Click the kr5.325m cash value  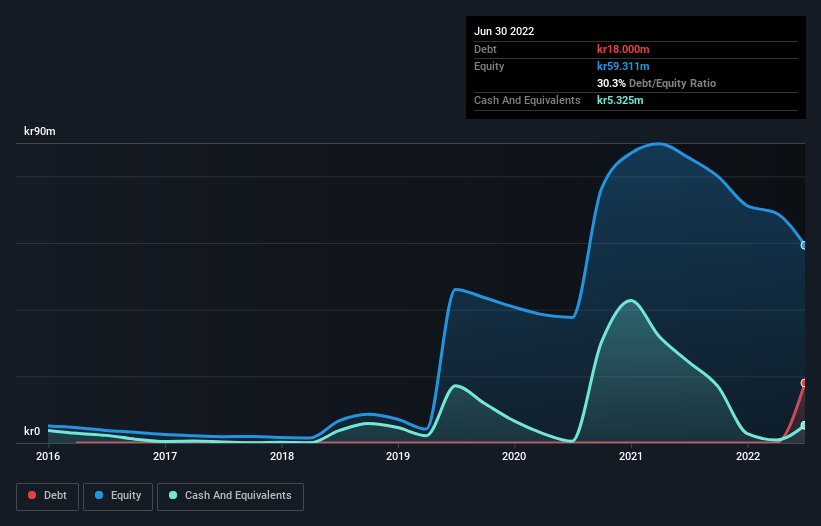point(620,100)
